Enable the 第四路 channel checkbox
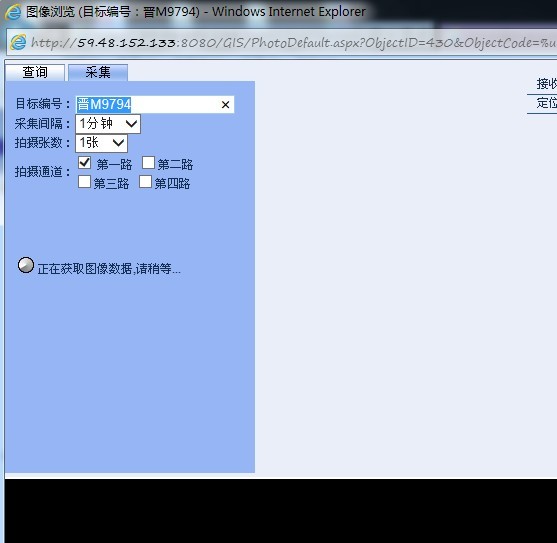 (x=145, y=181)
